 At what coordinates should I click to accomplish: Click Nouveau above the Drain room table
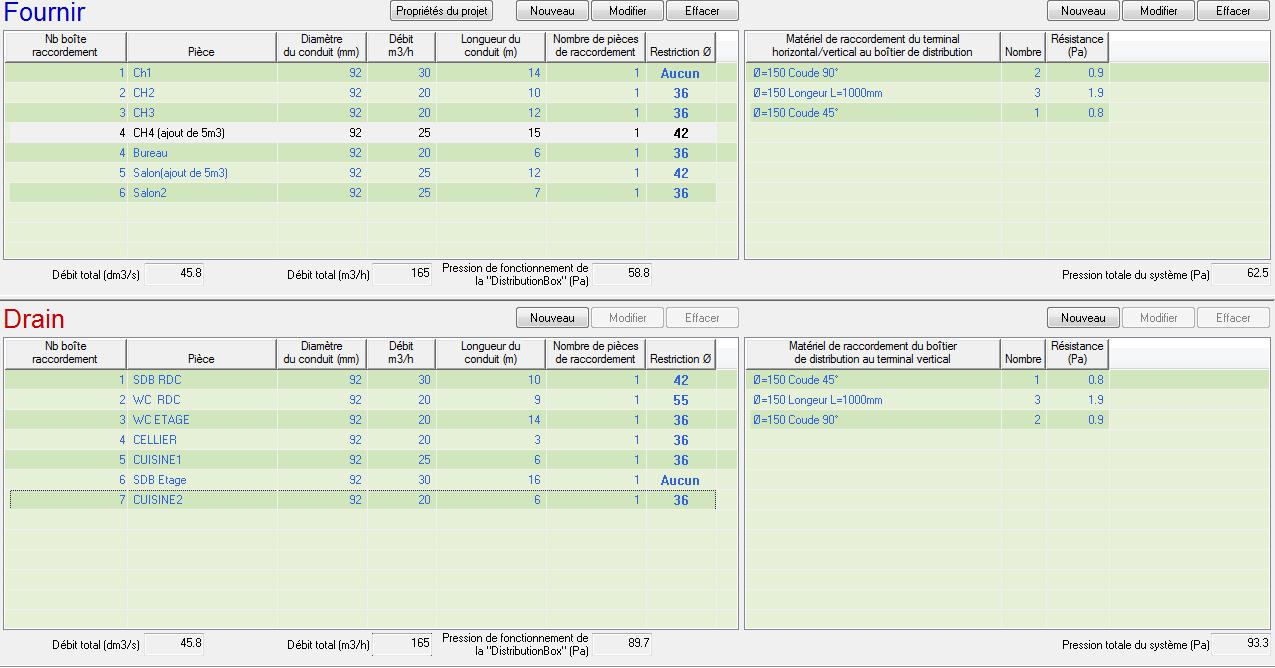[553, 318]
